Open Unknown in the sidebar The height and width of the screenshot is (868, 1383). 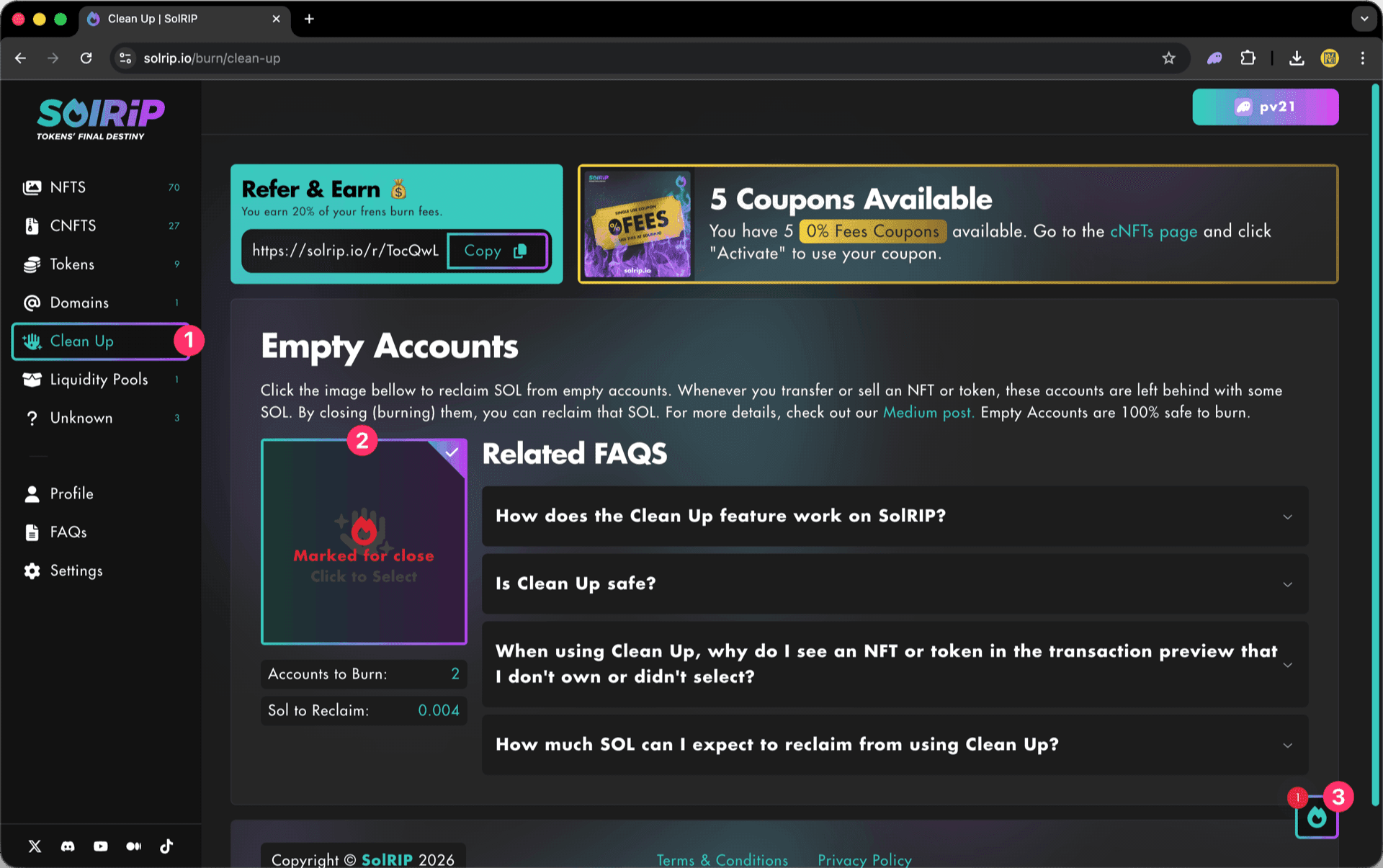pyautogui.click(x=101, y=418)
